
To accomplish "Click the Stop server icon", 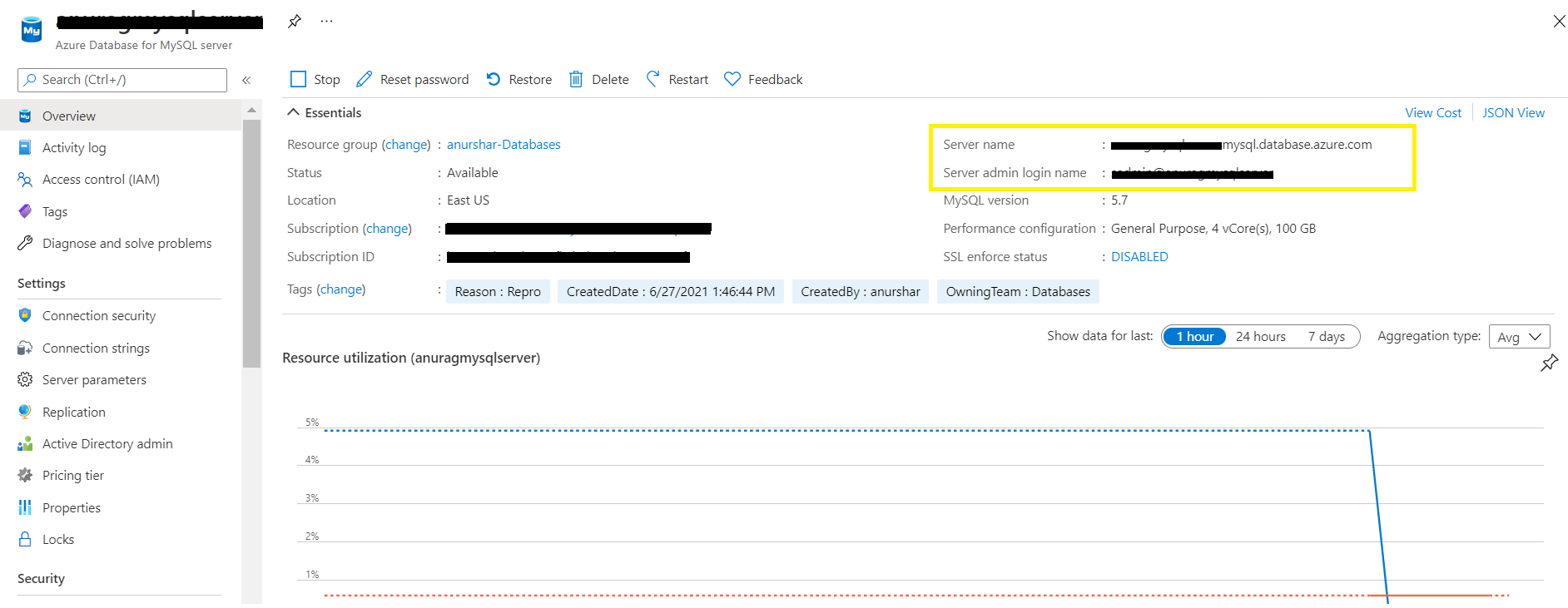I will [x=298, y=79].
